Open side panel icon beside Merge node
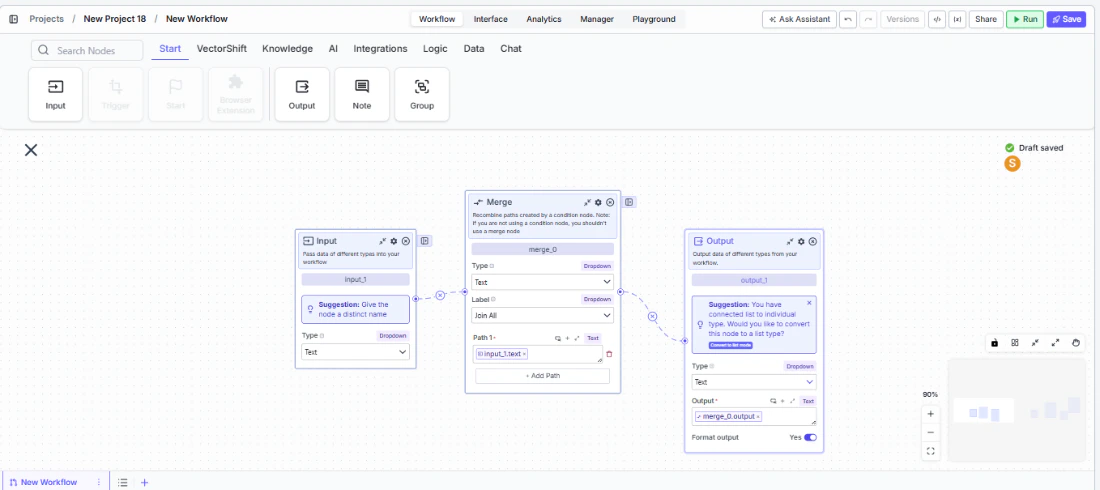The image size is (1100, 490). click(629, 202)
